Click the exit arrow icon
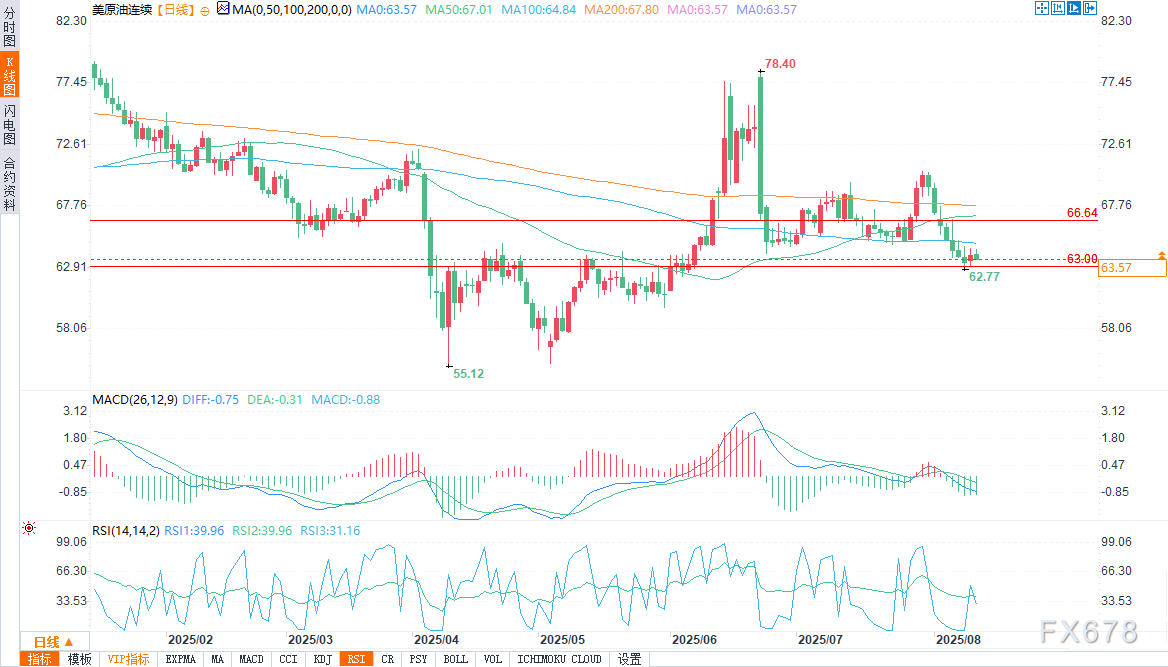The image size is (1168, 667). [x=1092, y=8]
